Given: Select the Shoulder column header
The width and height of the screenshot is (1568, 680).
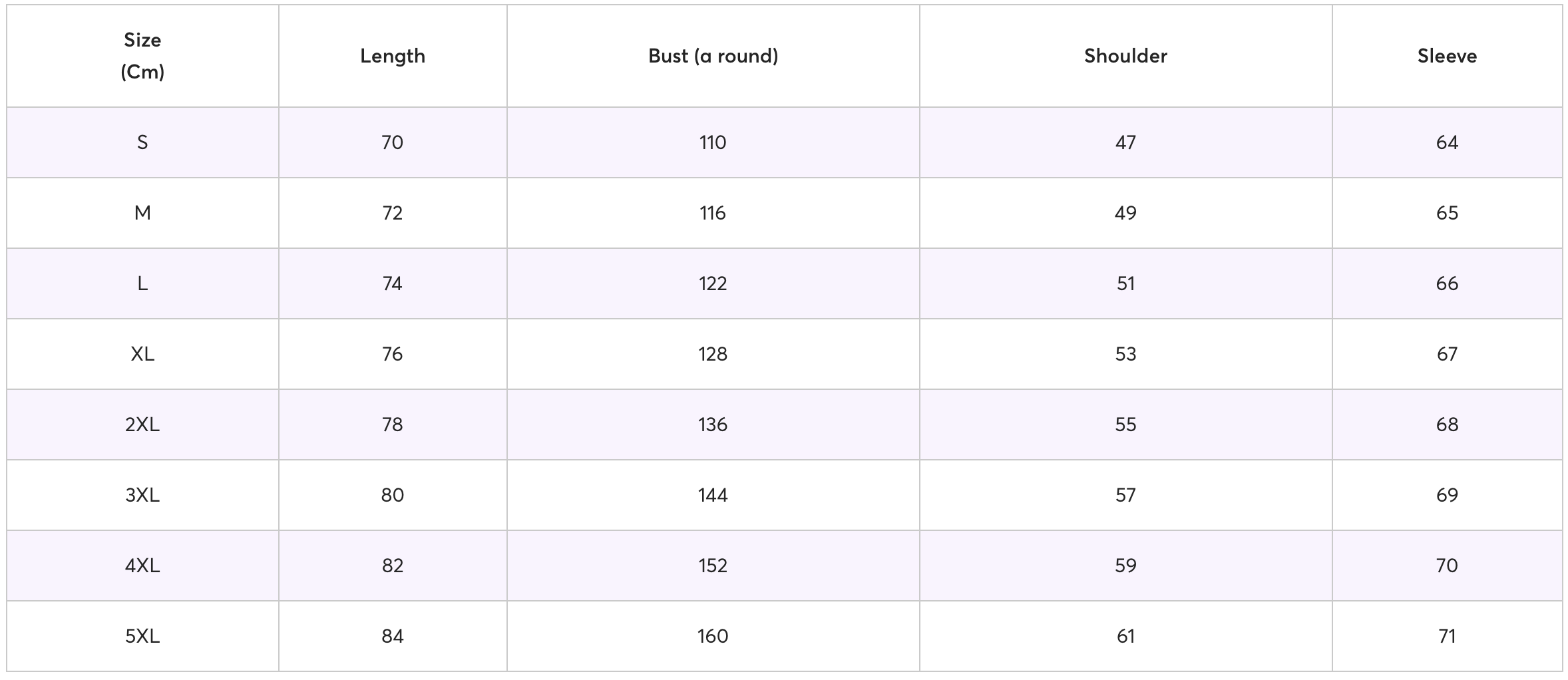Looking at the screenshot, I should coord(1126,56).
